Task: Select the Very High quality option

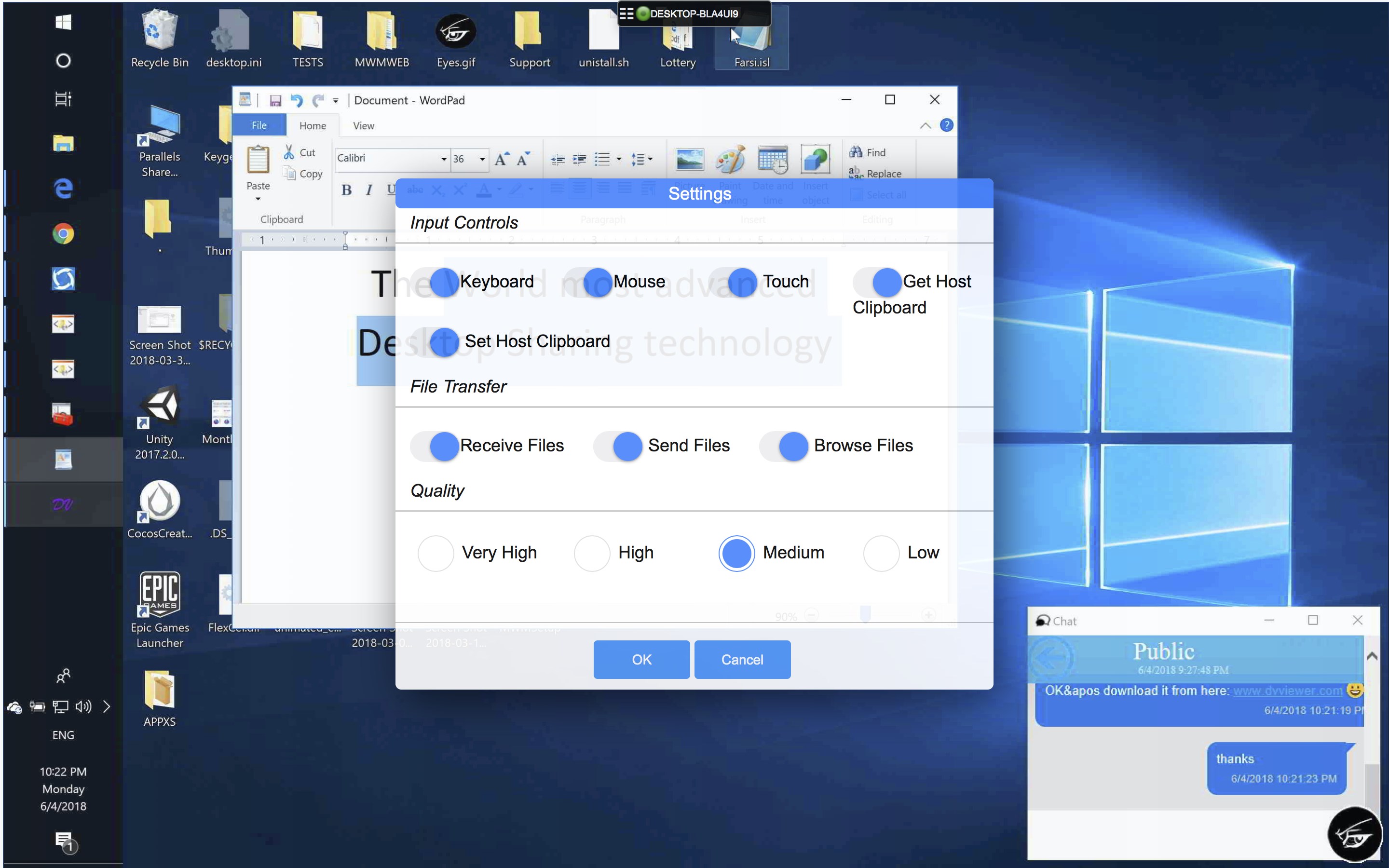Action: (x=436, y=554)
